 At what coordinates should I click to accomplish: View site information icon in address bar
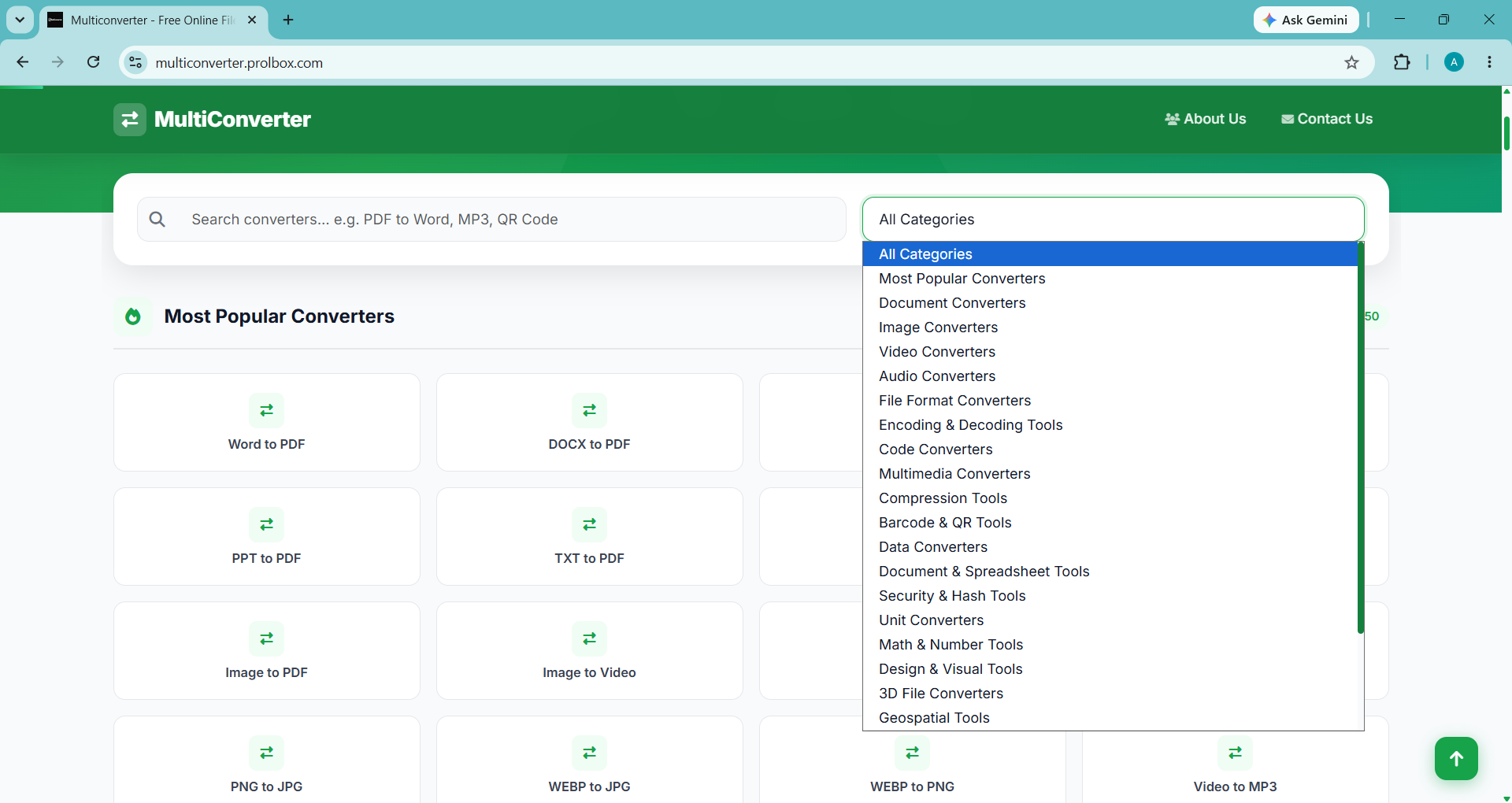click(x=135, y=62)
